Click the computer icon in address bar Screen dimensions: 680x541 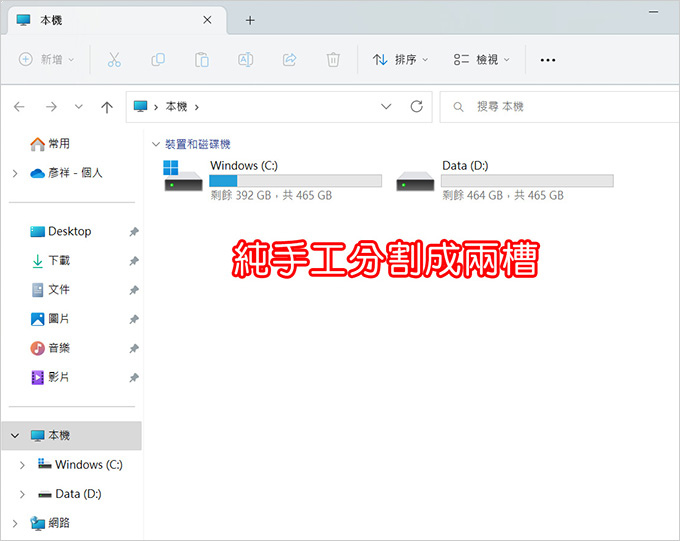pyautogui.click(x=141, y=106)
